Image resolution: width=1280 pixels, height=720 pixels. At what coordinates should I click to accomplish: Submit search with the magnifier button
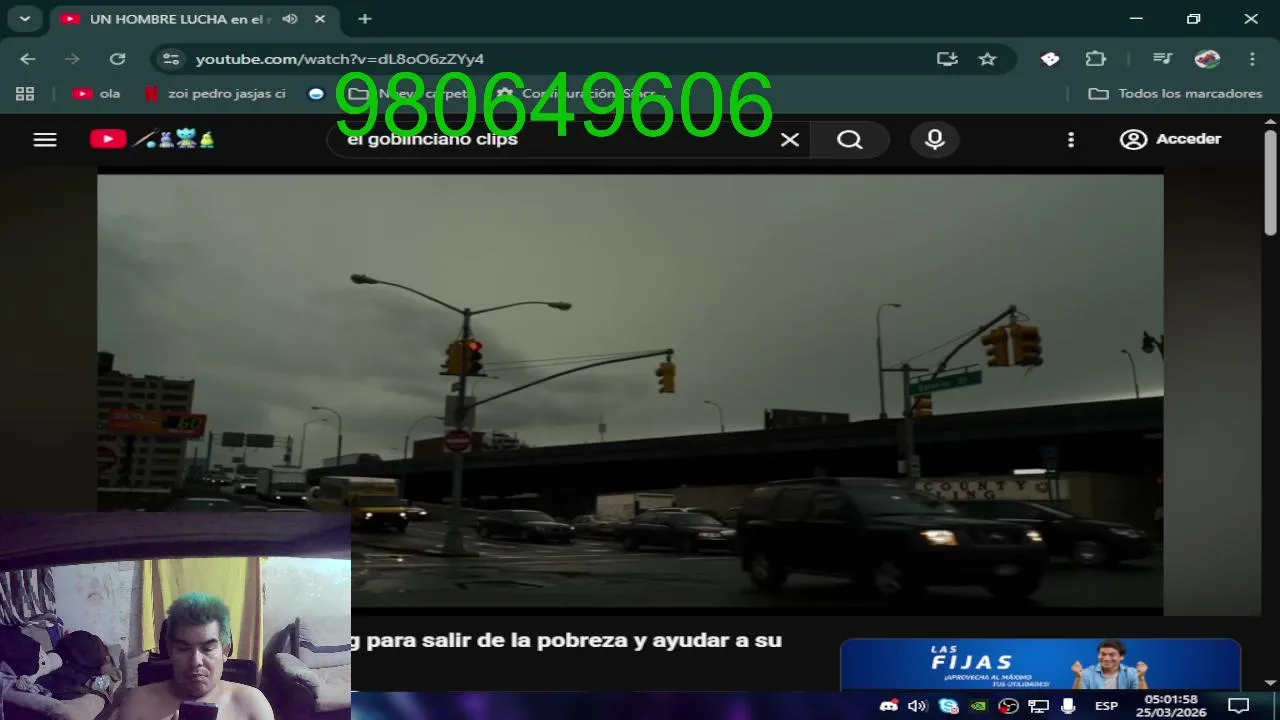[x=850, y=140]
